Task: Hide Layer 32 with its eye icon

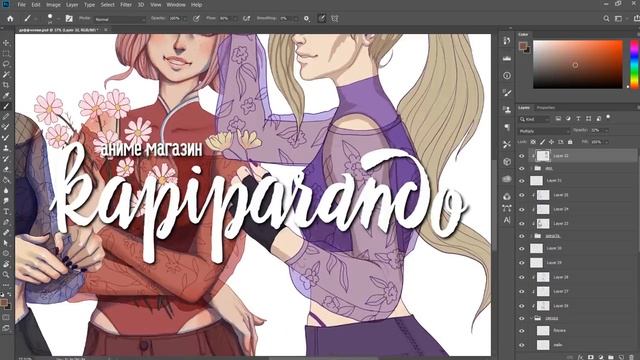Action: (522, 156)
